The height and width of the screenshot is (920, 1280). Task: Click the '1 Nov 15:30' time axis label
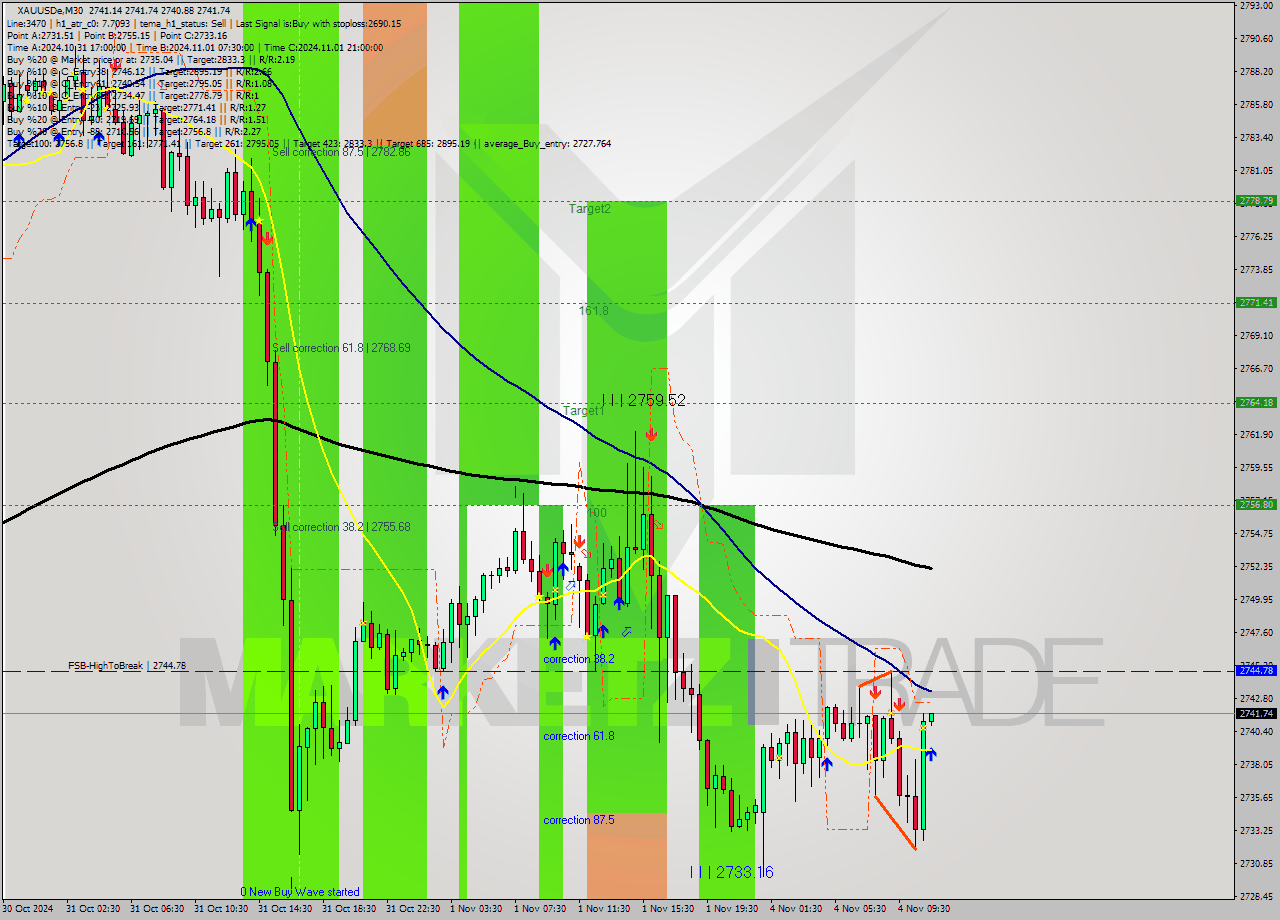click(x=668, y=909)
